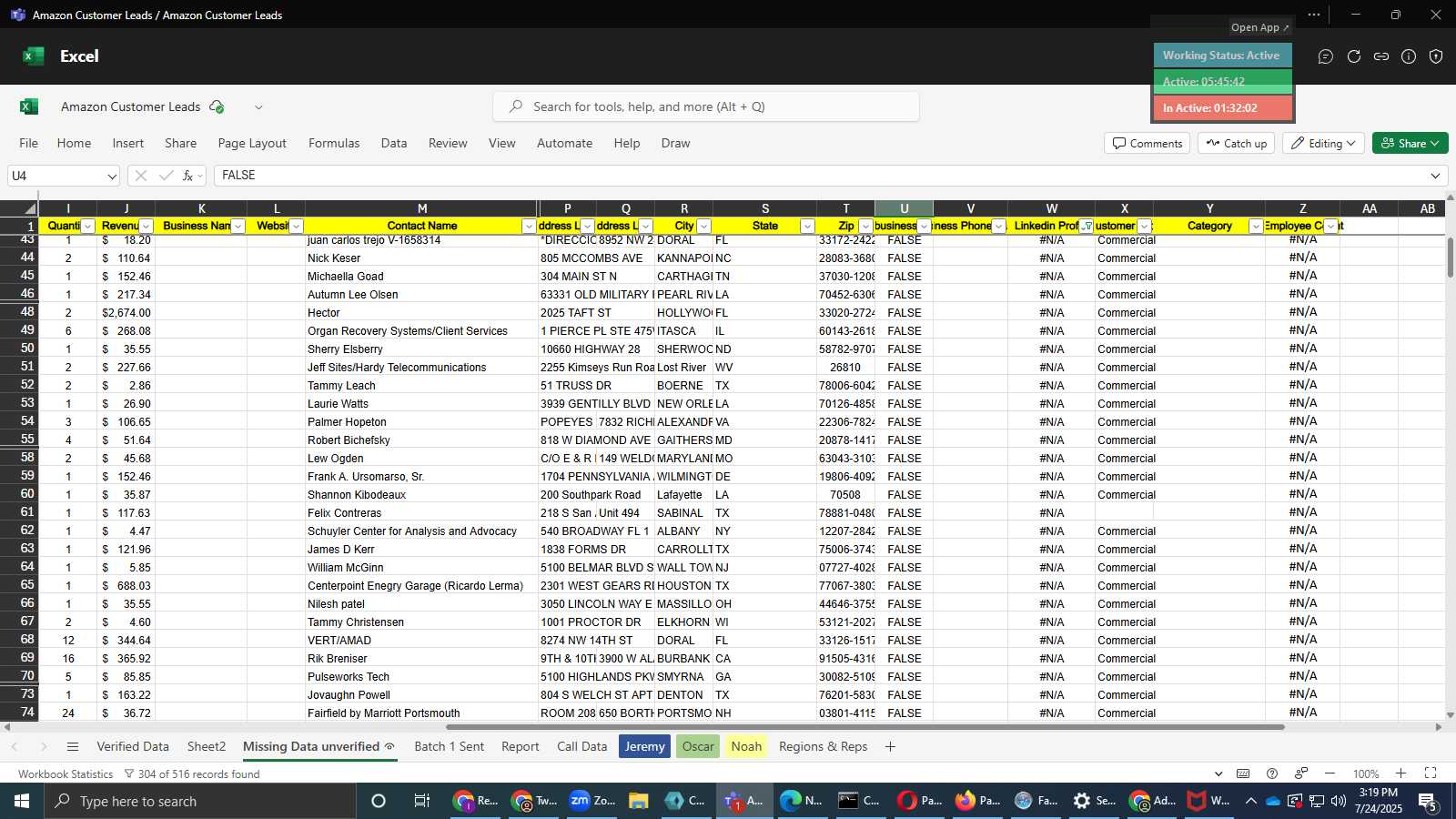The height and width of the screenshot is (819, 1456).
Task: Click the horizontal scrollbar thumb
Action: coord(864,727)
